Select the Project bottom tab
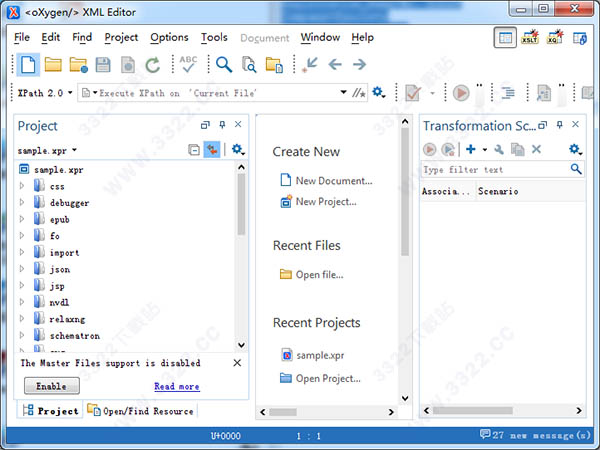The height and width of the screenshot is (450, 600). click(50, 411)
